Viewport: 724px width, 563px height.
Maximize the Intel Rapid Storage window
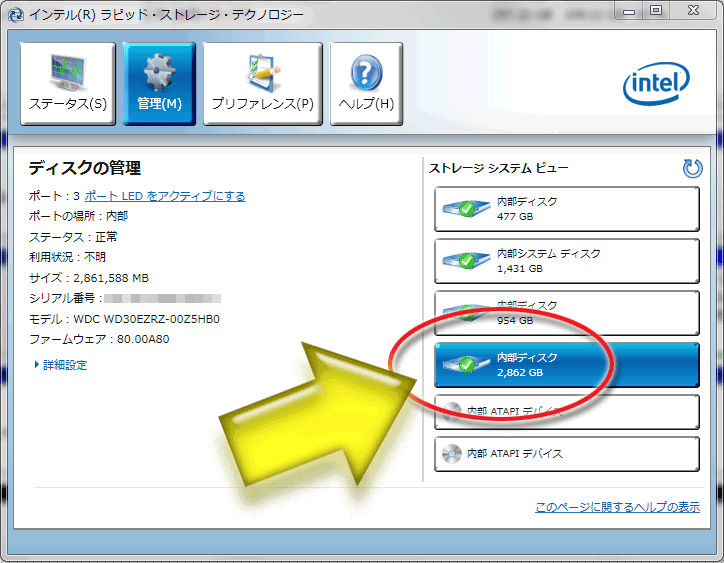(x=655, y=10)
